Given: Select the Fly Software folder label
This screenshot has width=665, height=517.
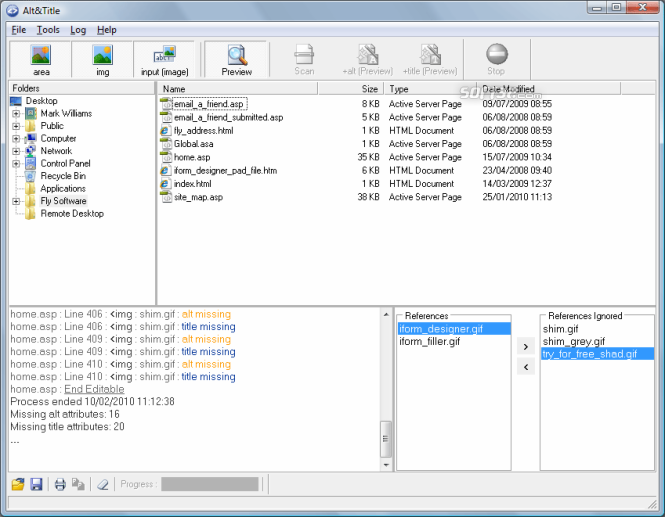Looking at the screenshot, I should (63, 201).
